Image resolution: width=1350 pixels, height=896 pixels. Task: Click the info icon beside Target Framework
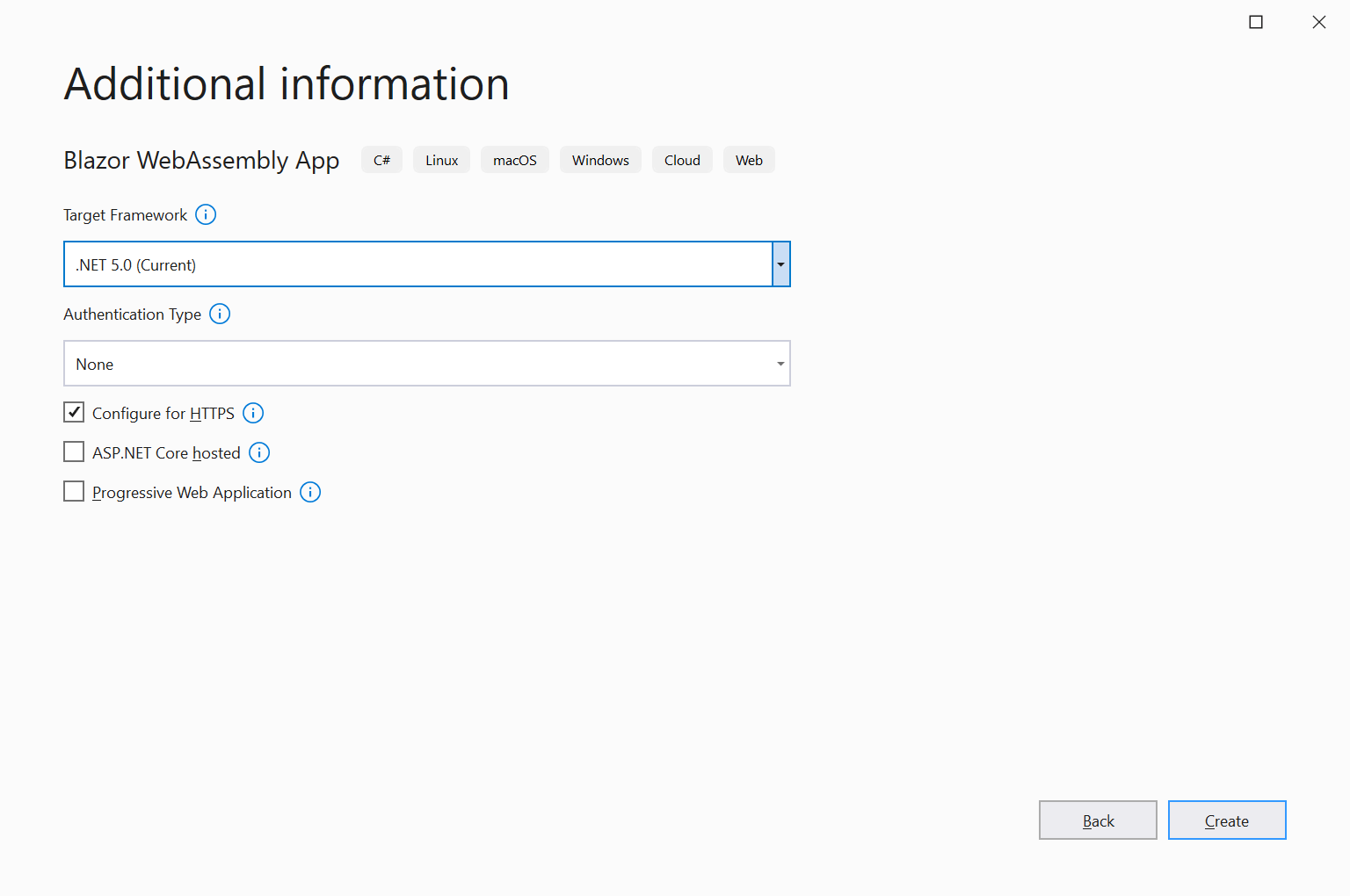pos(205,214)
